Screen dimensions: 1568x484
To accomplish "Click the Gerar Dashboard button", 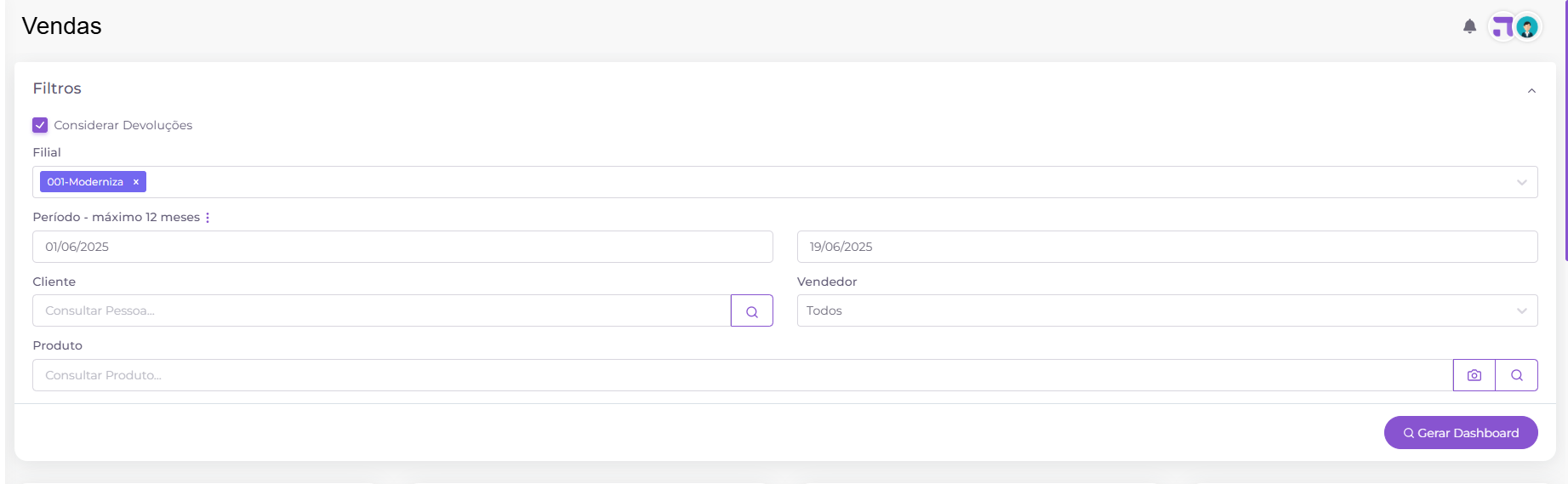I will [1461, 433].
